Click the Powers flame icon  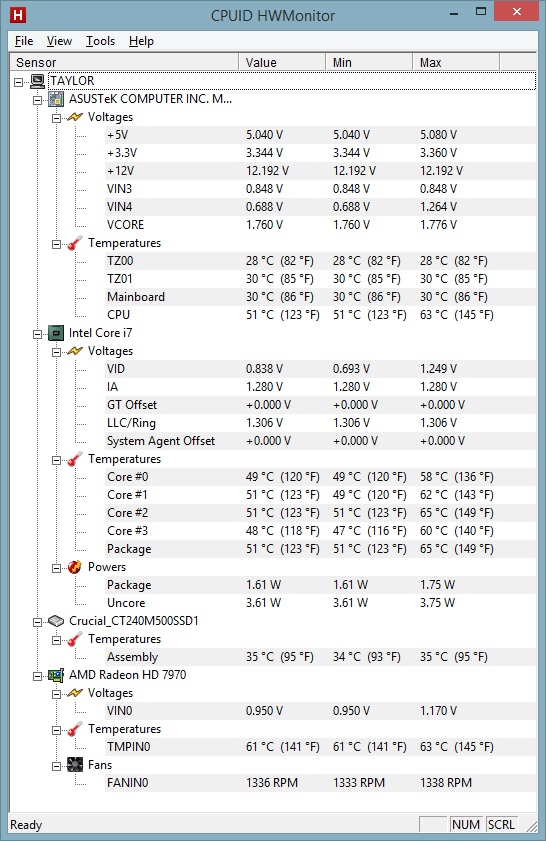(x=75, y=567)
